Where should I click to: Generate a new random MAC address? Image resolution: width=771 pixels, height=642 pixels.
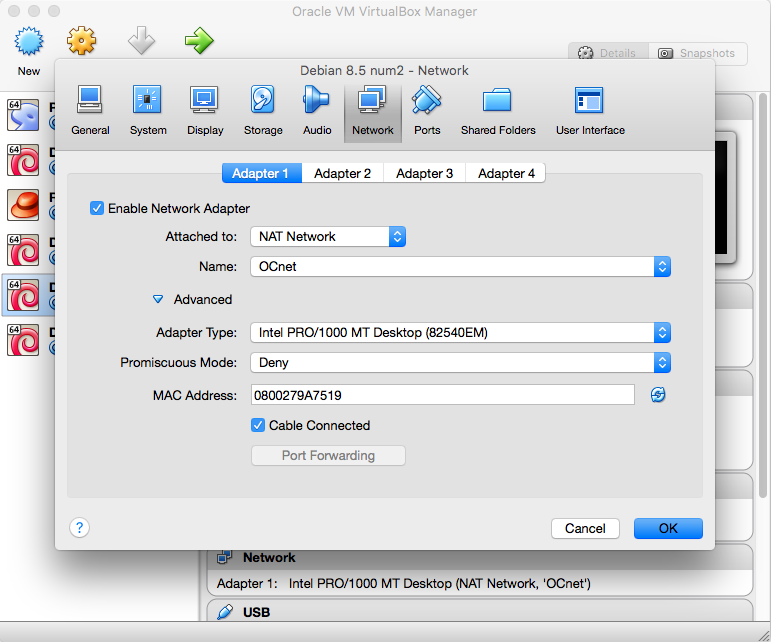click(x=658, y=395)
